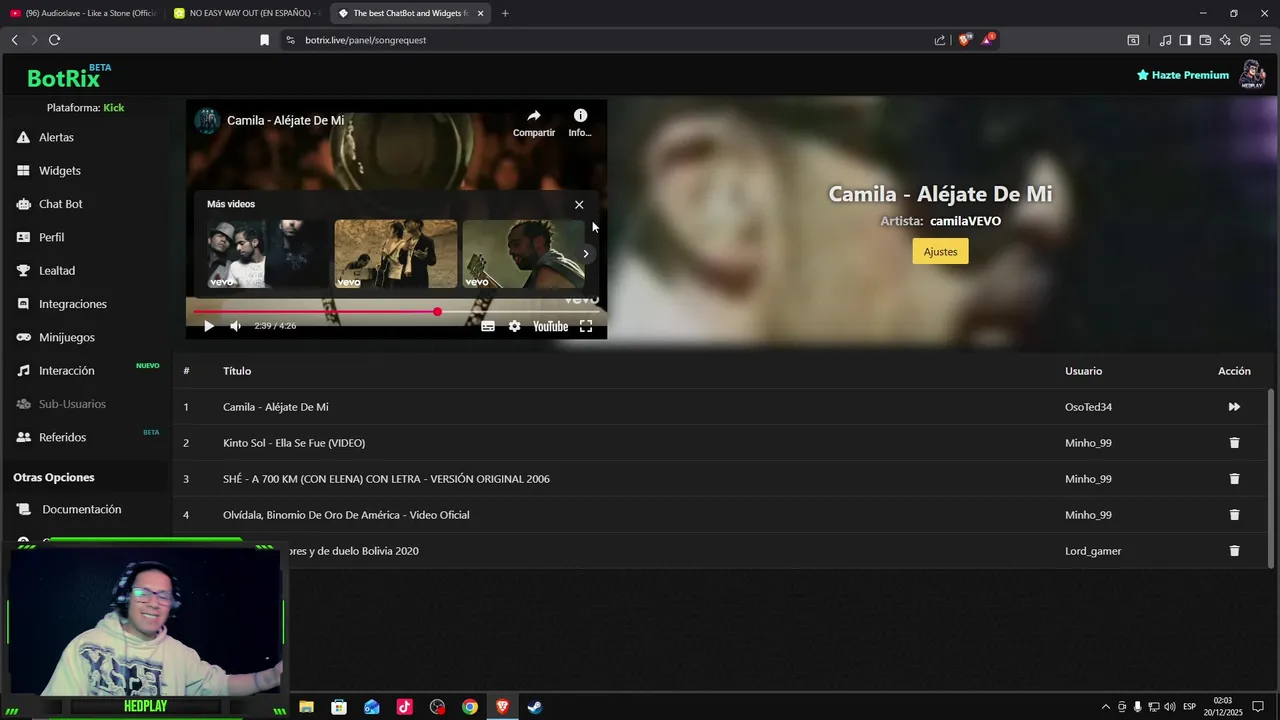The image size is (1280, 720).
Task: Open Lealtad in the sidebar
Action: pos(56,271)
